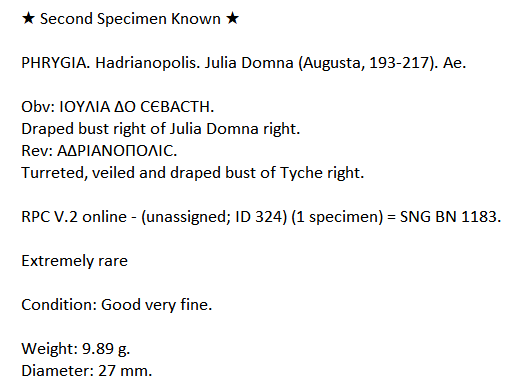Image resolution: width=519 pixels, height=388 pixels.
Task: Click the 'Obv:' label
Action: coord(38,107)
